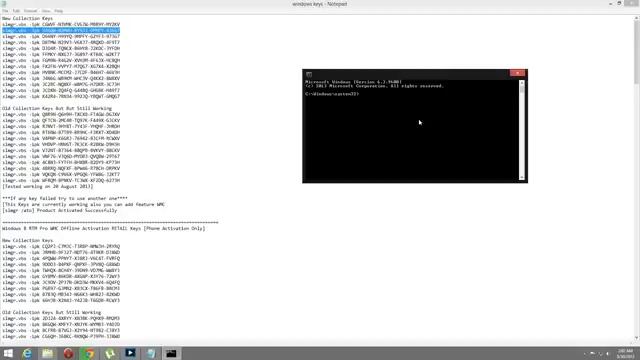This screenshot has width=640, height=360.
Task: Click the system tray clock
Action: pyautogui.click(x=625, y=353)
